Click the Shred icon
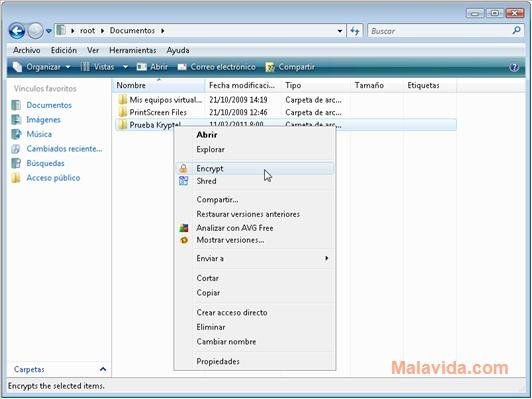Image resolution: width=532 pixels, height=399 pixels. [183, 181]
